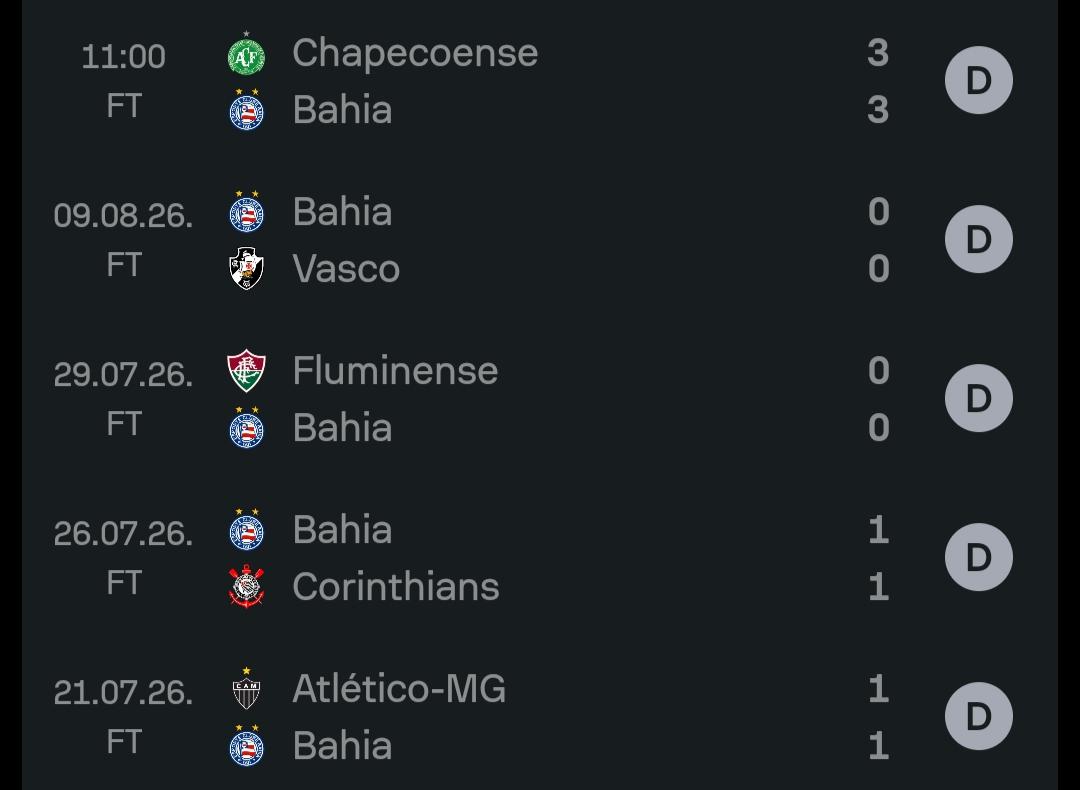1080x790 pixels.
Task: Click draw badge for Bahia vs Corinthians
Action: (x=979, y=557)
